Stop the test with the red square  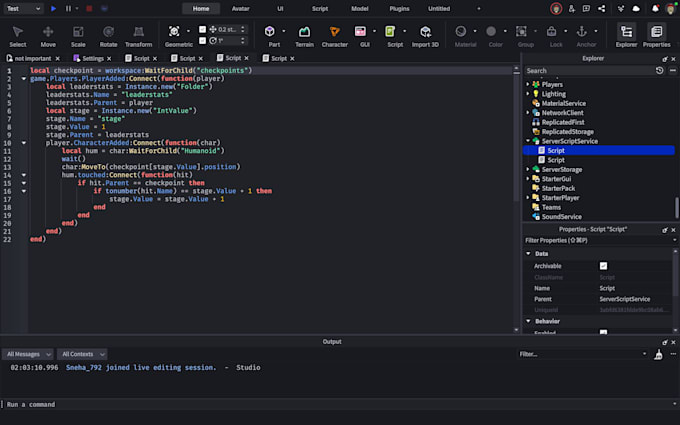89,8
